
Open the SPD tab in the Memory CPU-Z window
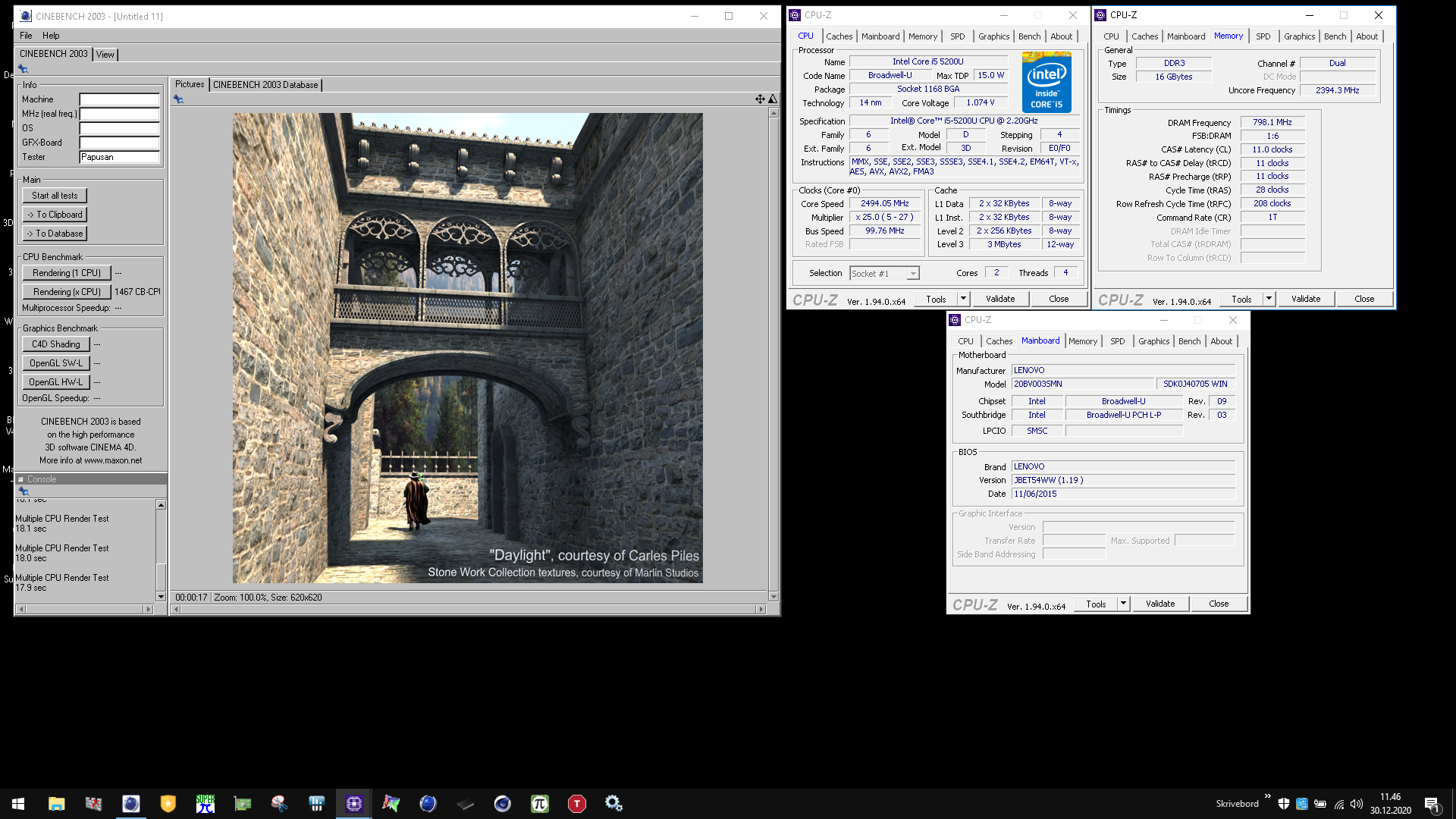point(1263,36)
